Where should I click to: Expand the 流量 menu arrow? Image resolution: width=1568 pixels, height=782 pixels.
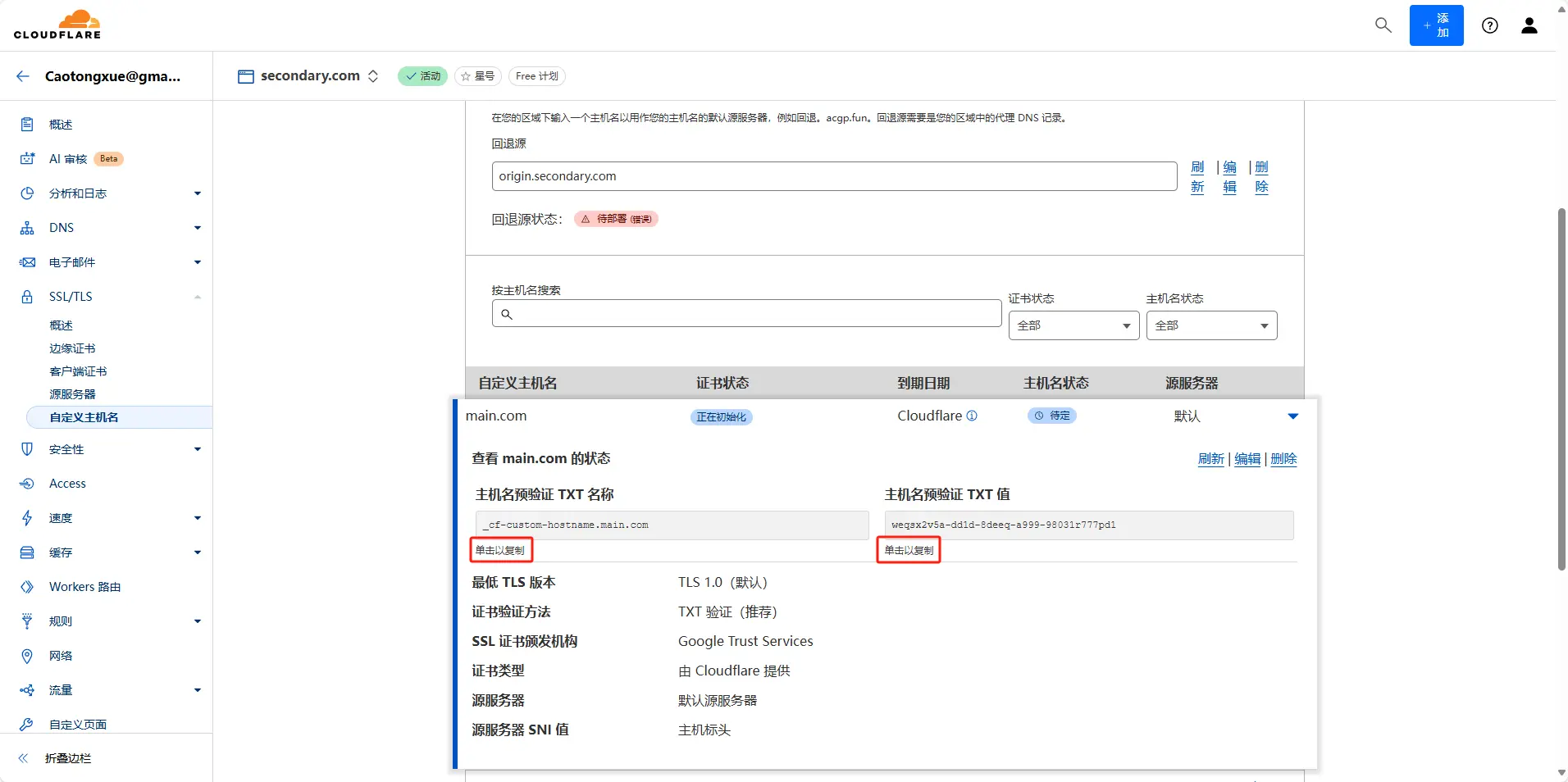197,690
